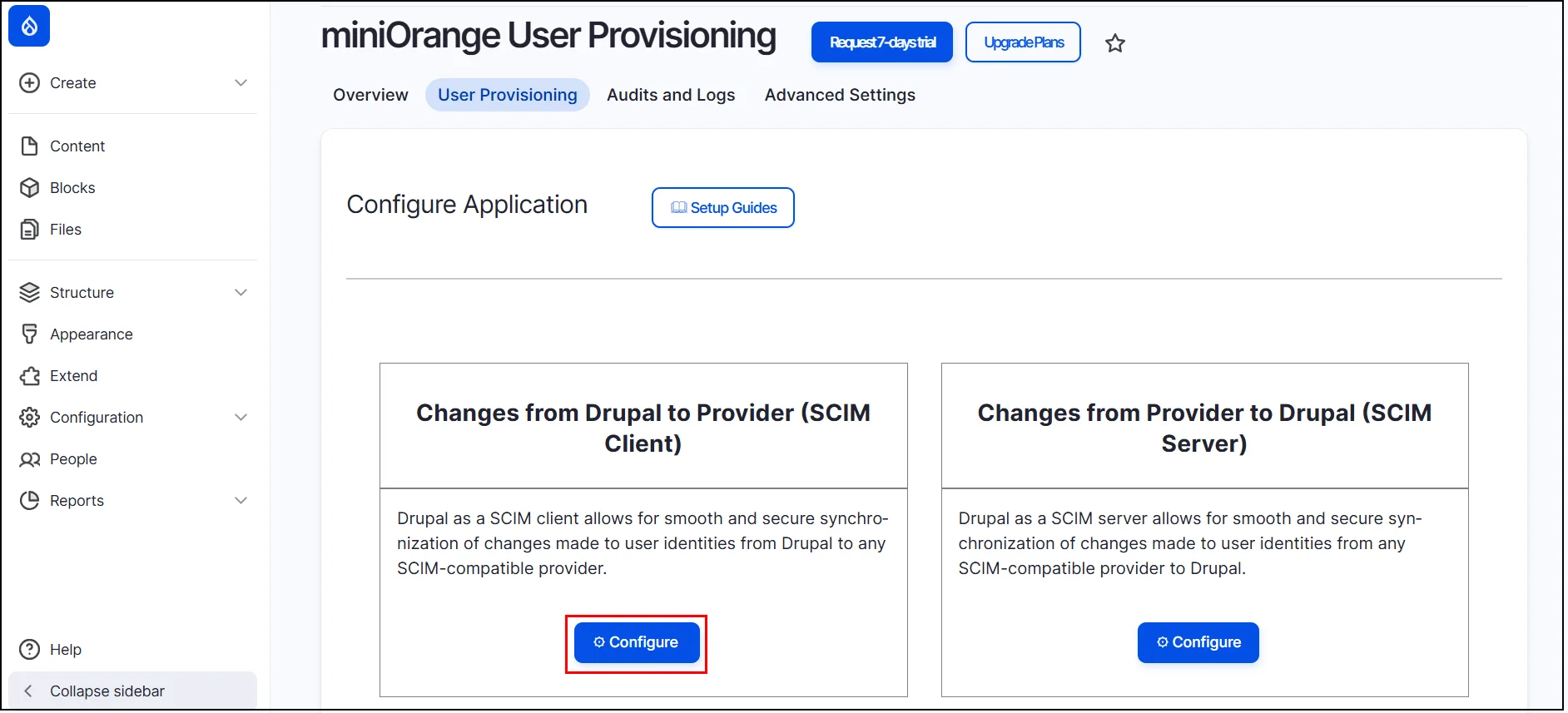Click the Help question mark icon
Viewport: 1568px width, 713px height.
[29, 650]
